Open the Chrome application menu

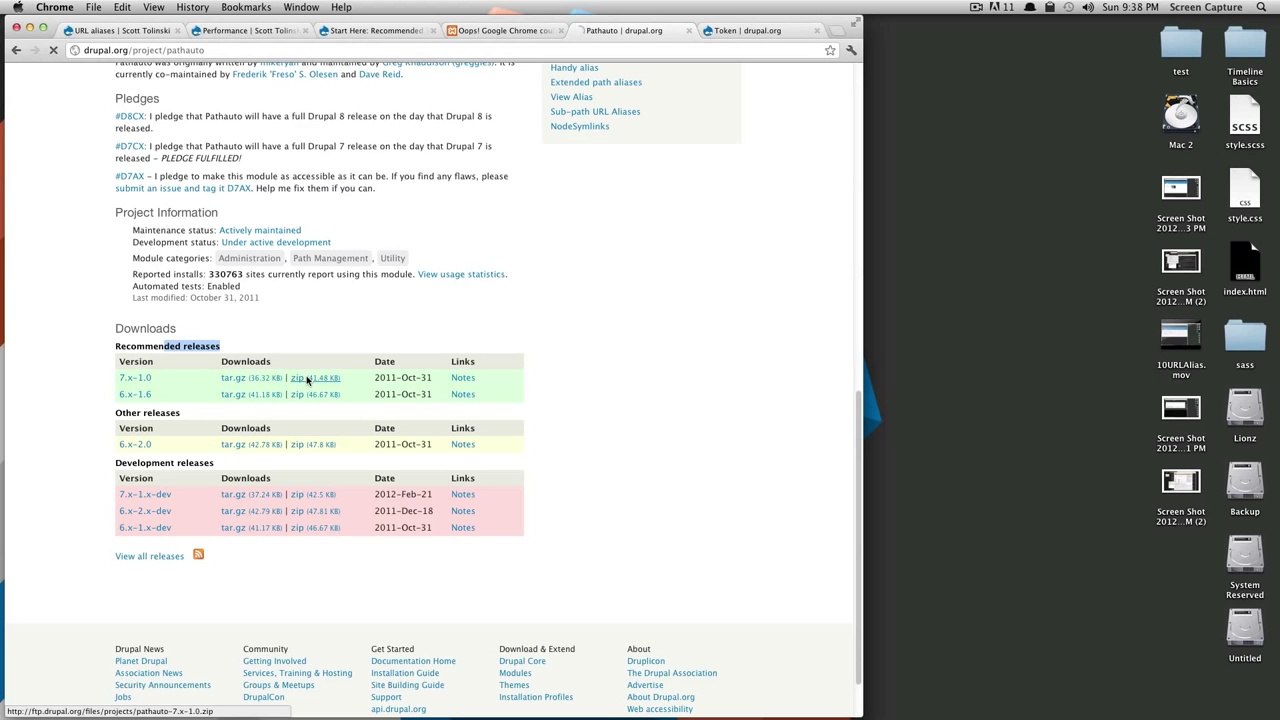point(55,7)
